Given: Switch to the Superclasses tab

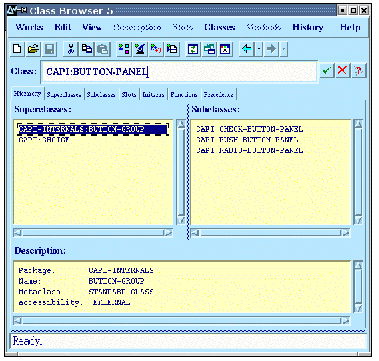Looking at the screenshot, I should point(64,95).
